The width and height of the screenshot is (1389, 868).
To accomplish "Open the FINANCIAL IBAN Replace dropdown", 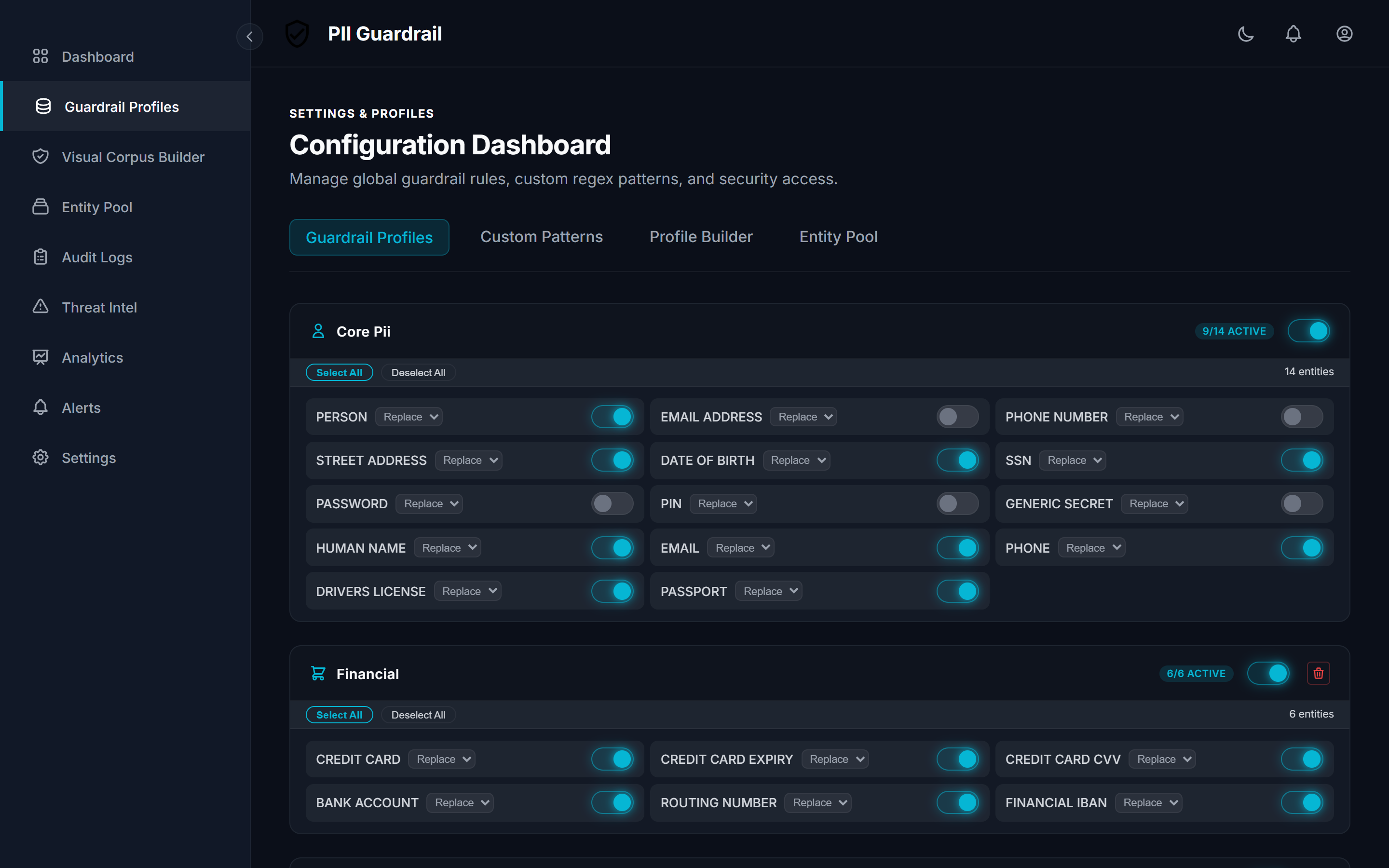I will tap(1148, 802).
